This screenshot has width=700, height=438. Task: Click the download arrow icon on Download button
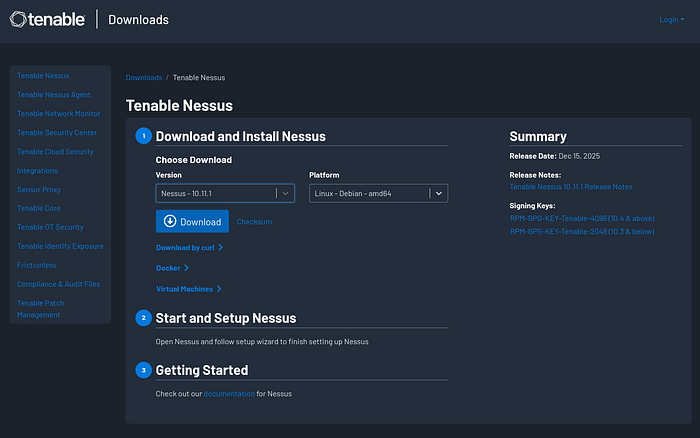[x=170, y=221]
